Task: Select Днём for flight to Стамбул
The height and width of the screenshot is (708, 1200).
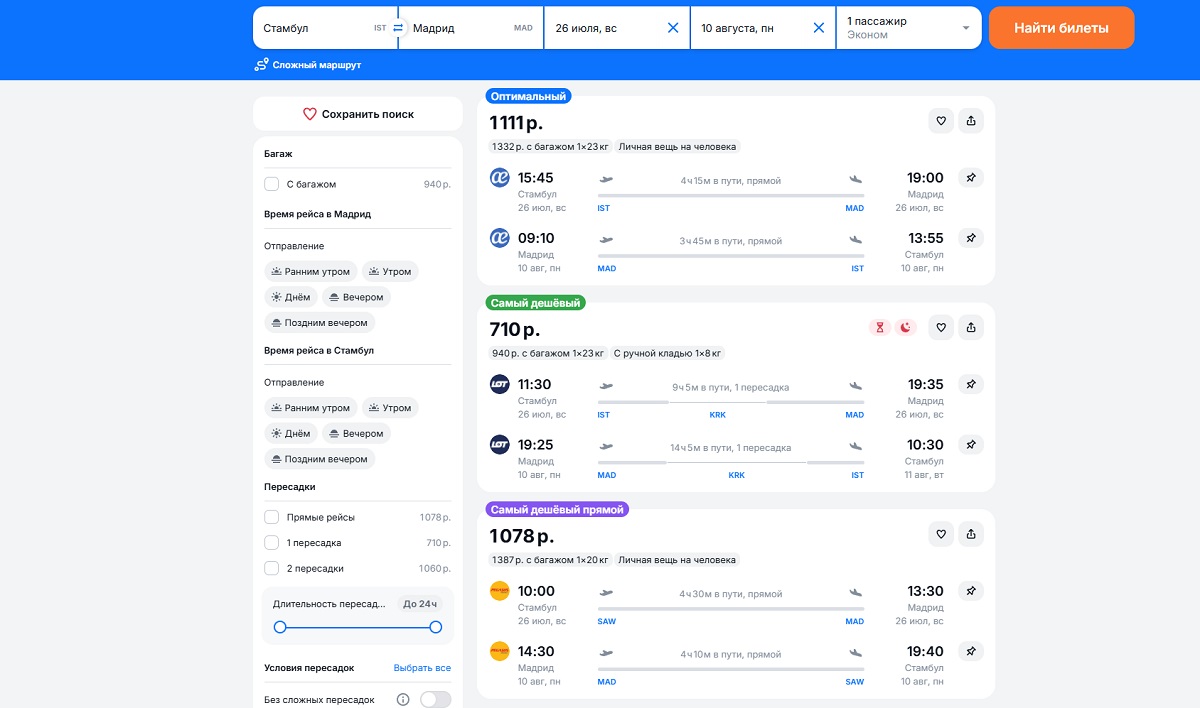Action: (x=291, y=434)
